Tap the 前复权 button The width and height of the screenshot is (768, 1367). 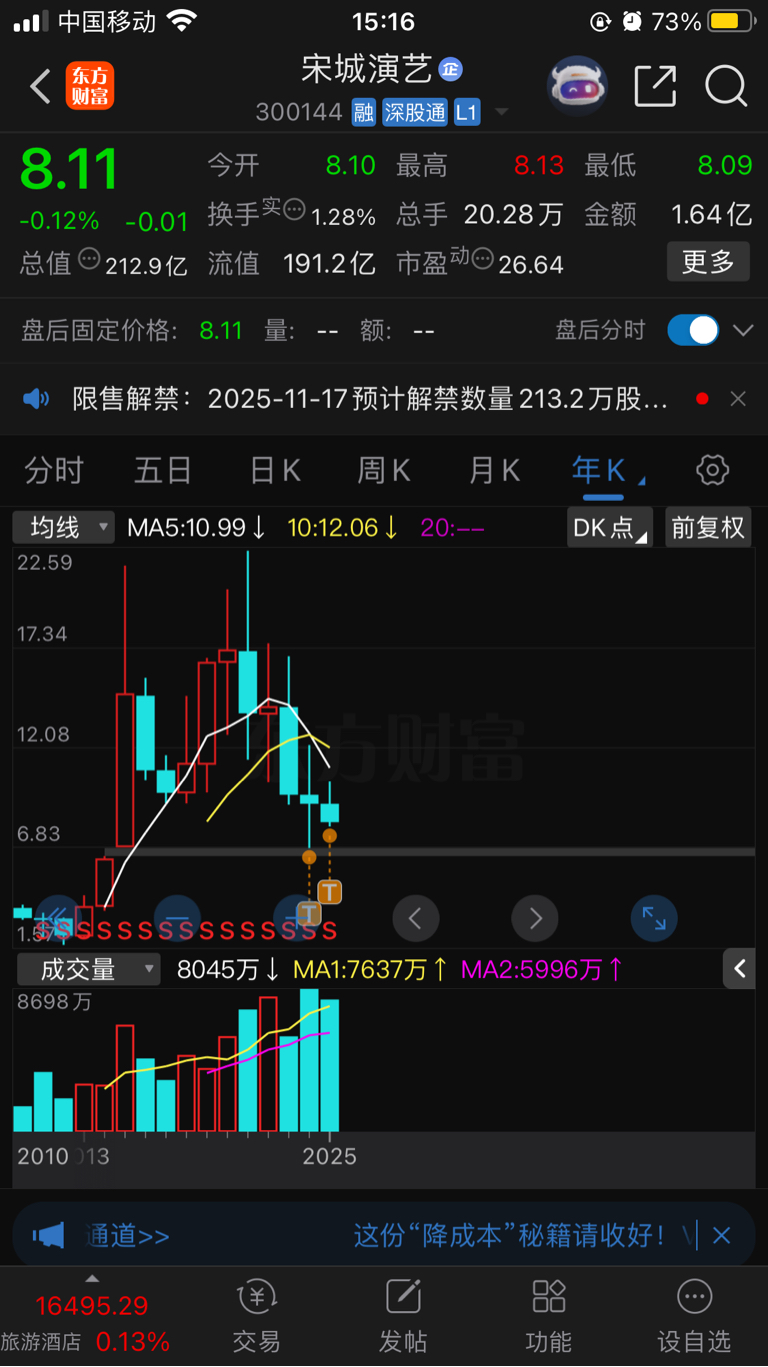[x=708, y=527]
